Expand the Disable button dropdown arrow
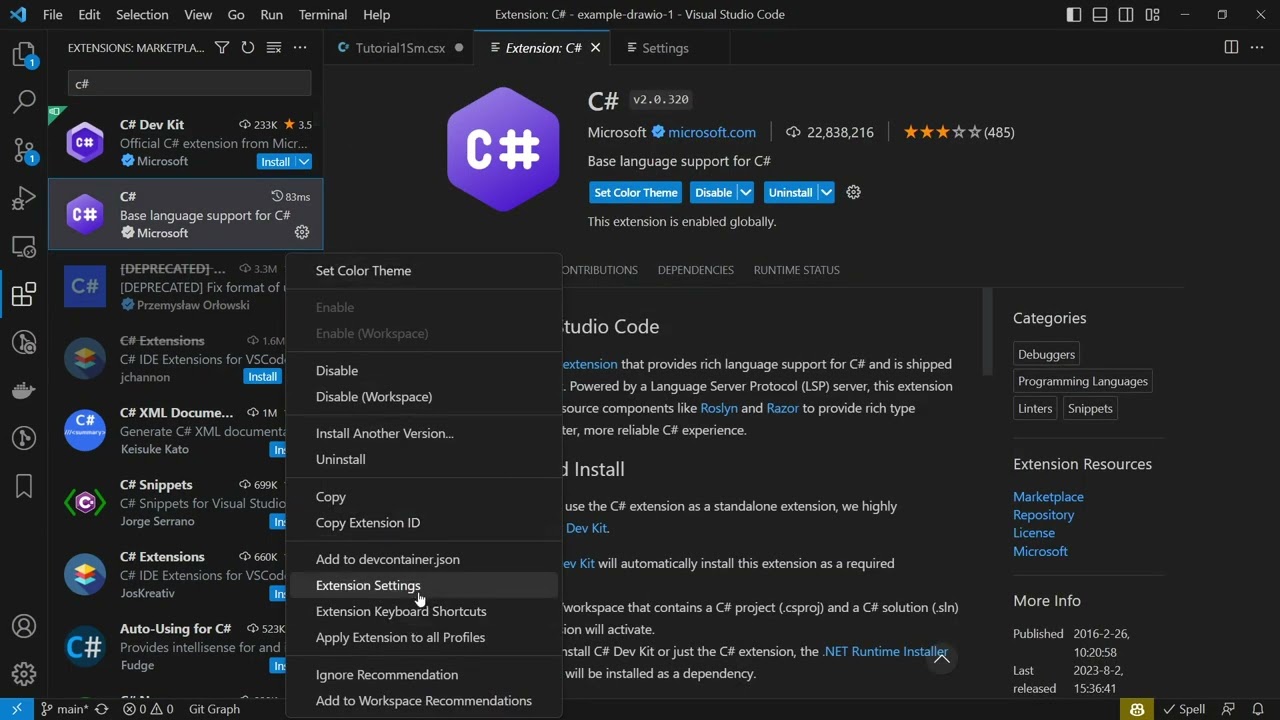Image resolution: width=1280 pixels, height=720 pixels. tap(745, 193)
